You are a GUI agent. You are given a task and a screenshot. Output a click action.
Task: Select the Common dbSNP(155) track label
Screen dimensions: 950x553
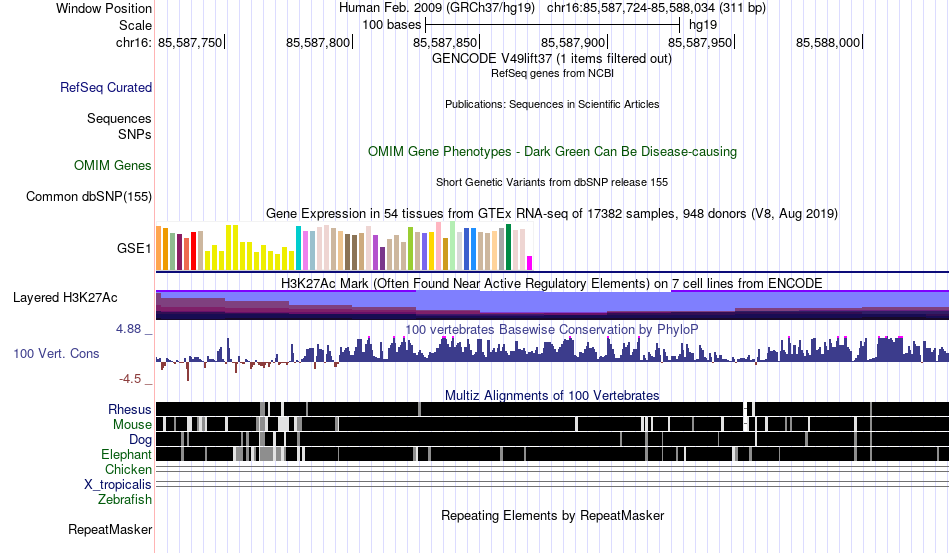pos(89,196)
